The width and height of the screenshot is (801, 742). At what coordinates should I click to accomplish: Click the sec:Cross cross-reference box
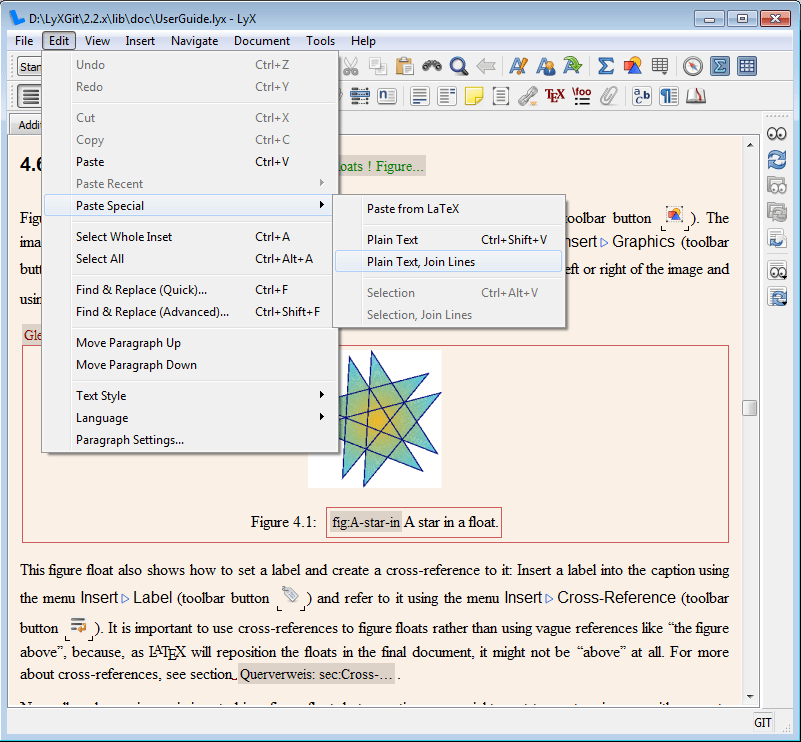pos(313,674)
